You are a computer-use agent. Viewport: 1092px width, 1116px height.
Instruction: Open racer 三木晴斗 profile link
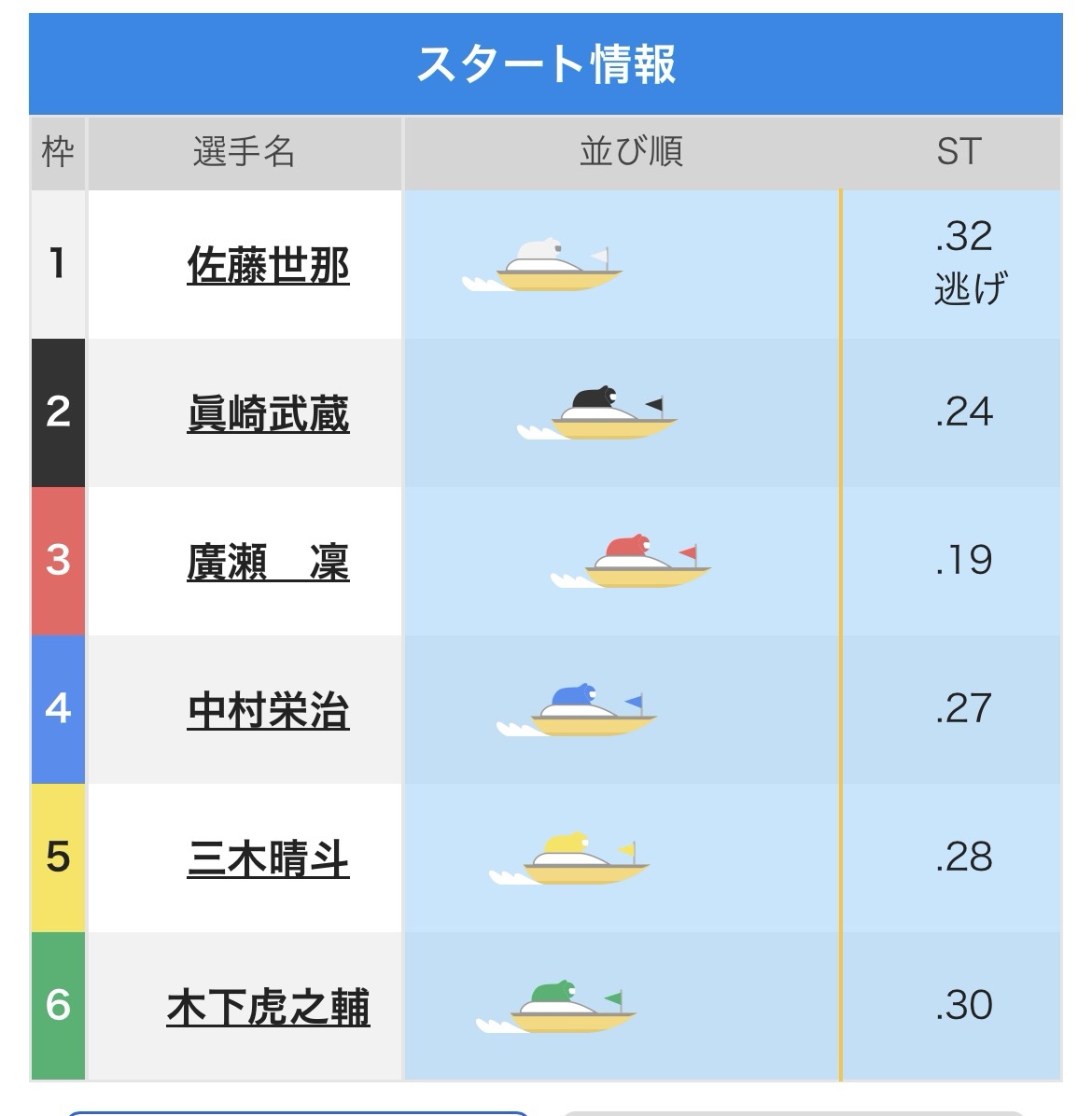coord(268,859)
